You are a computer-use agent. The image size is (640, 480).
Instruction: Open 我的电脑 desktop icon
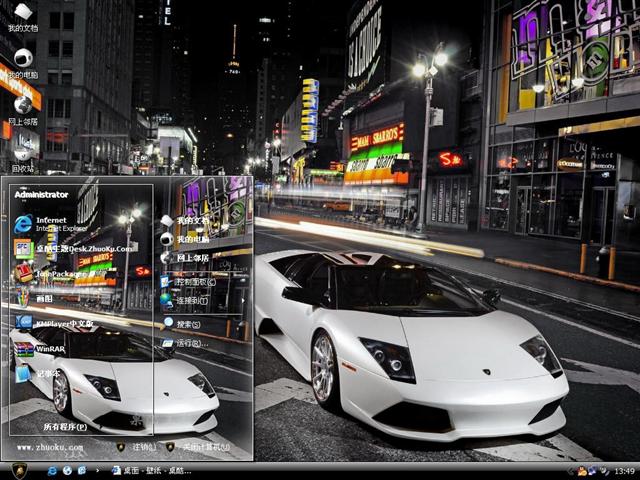pos(23,63)
